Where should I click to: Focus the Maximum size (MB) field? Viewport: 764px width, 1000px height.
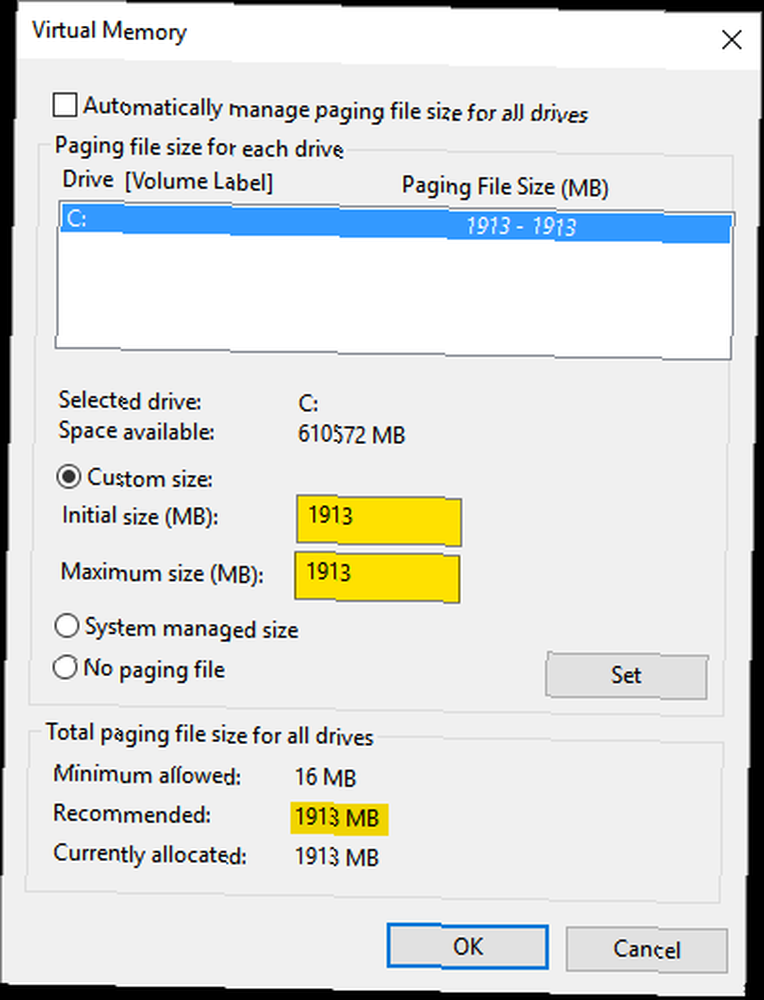[x=377, y=577]
